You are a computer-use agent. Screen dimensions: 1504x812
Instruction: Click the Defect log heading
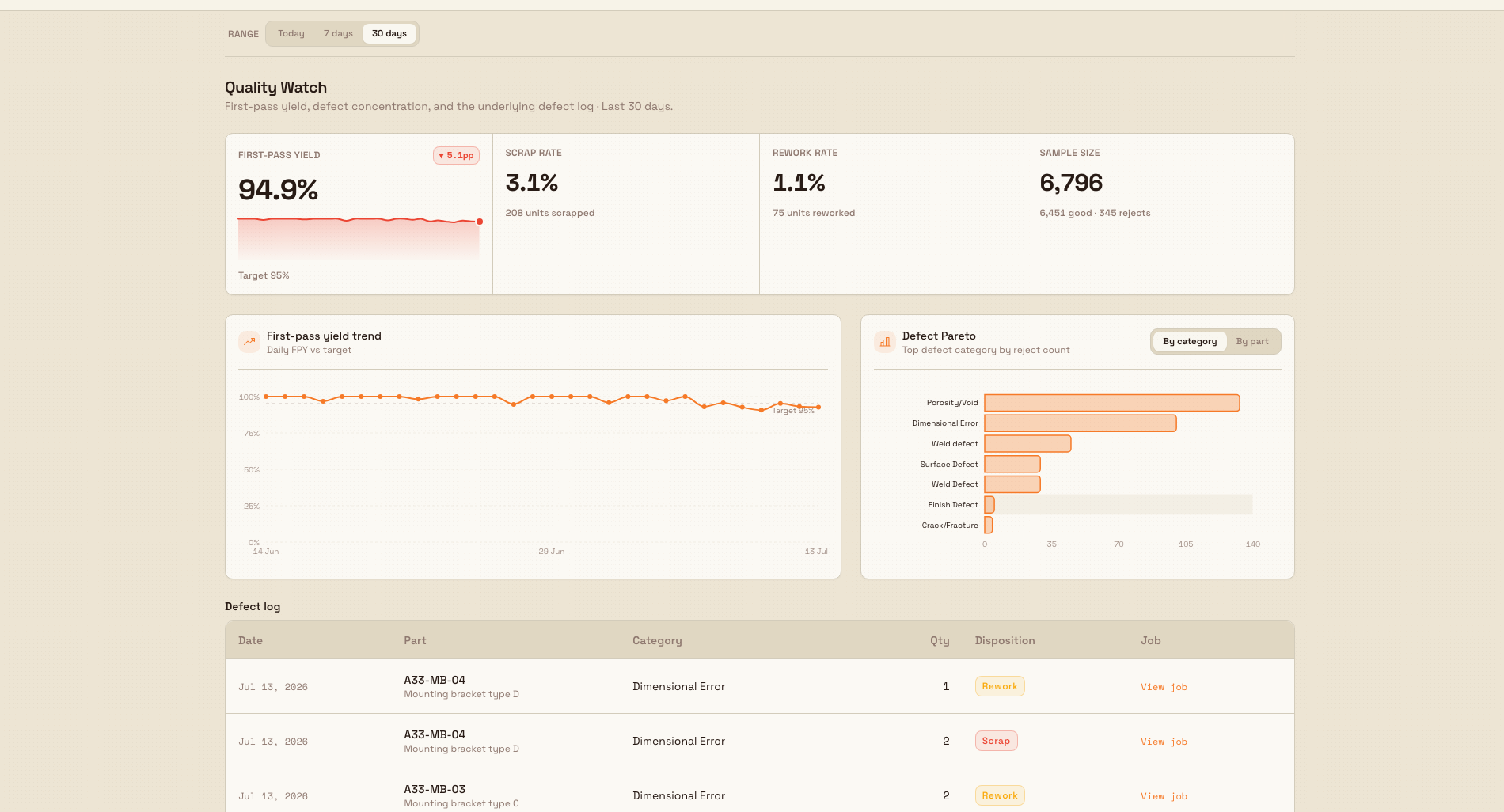[253, 606]
